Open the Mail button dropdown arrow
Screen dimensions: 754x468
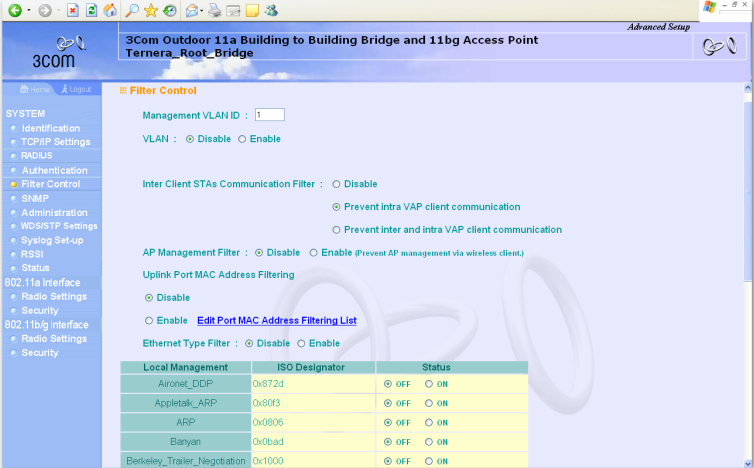coord(201,10)
